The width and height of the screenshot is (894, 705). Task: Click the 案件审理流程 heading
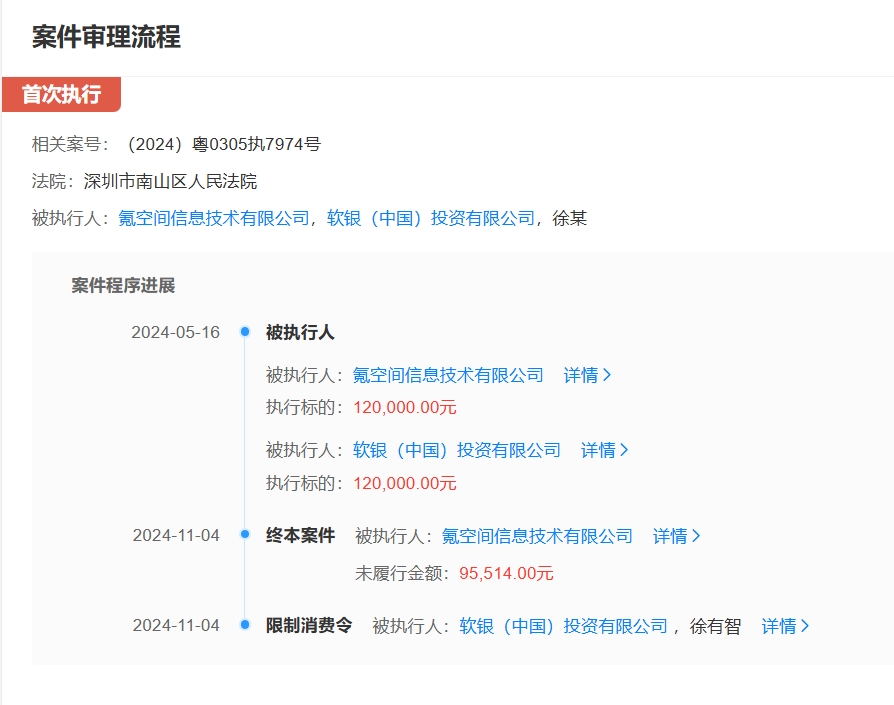(x=106, y=37)
